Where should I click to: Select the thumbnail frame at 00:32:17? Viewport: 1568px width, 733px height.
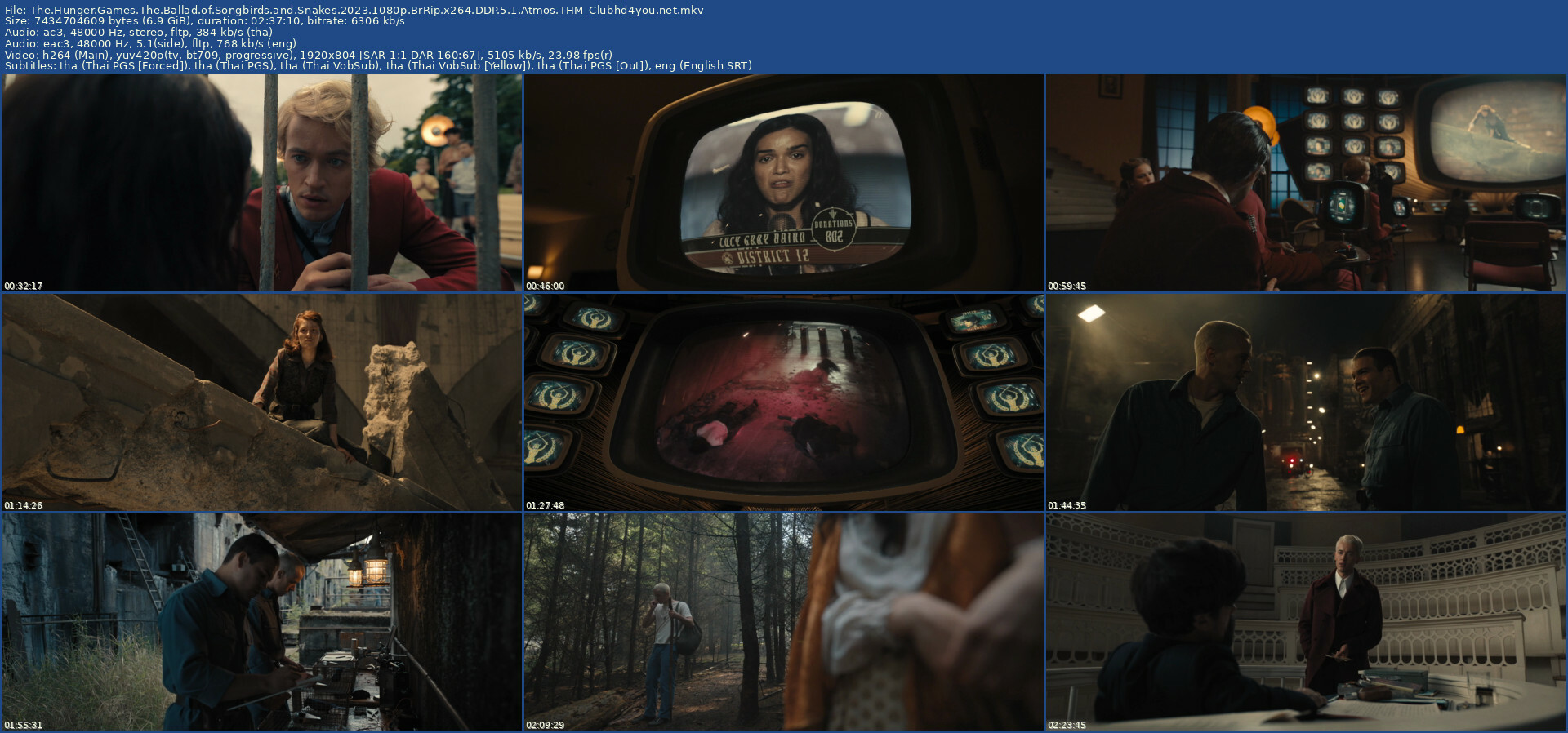tap(262, 183)
